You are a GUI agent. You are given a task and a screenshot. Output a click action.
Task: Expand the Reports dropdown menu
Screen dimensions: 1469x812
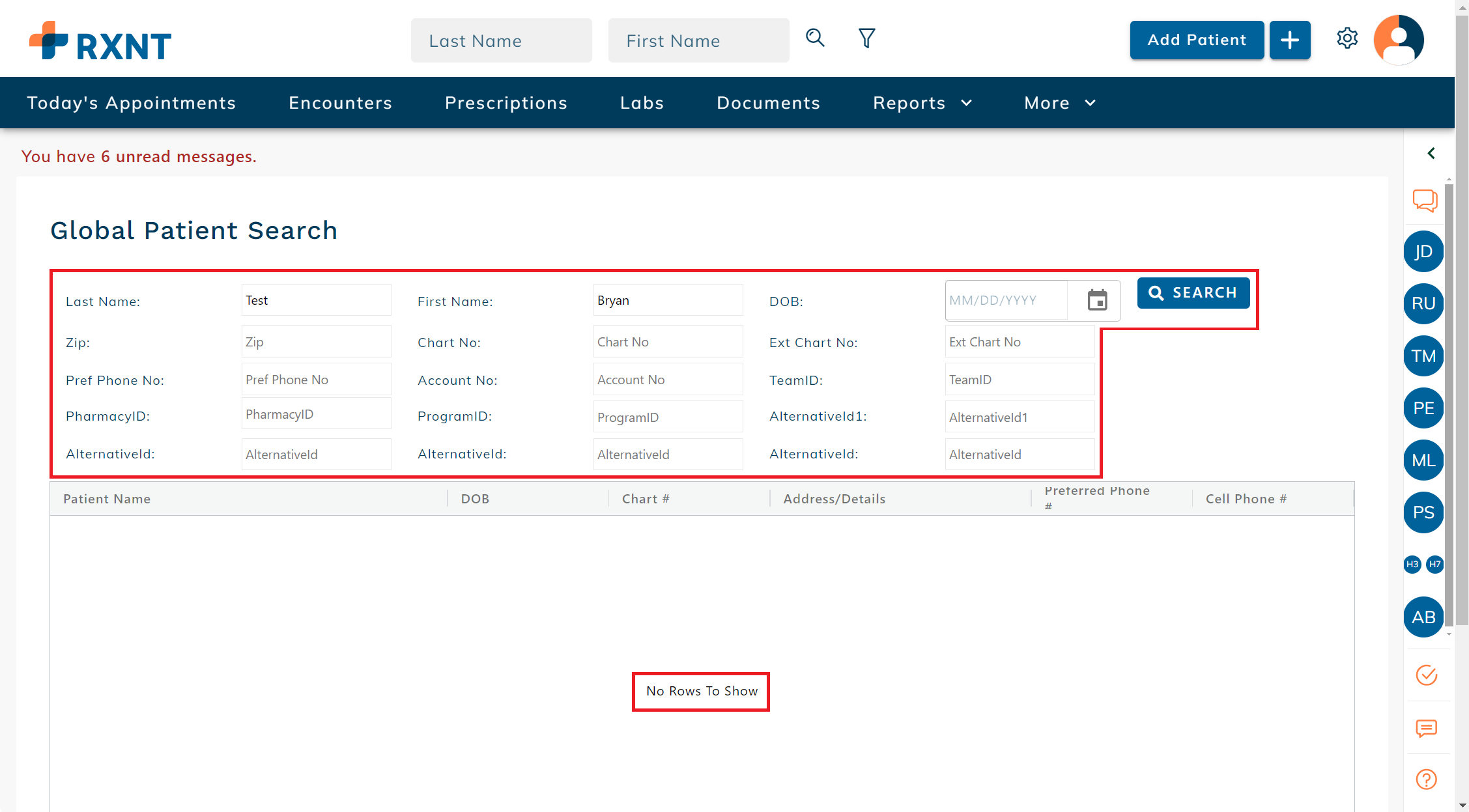pyautogui.click(x=922, y=102)
